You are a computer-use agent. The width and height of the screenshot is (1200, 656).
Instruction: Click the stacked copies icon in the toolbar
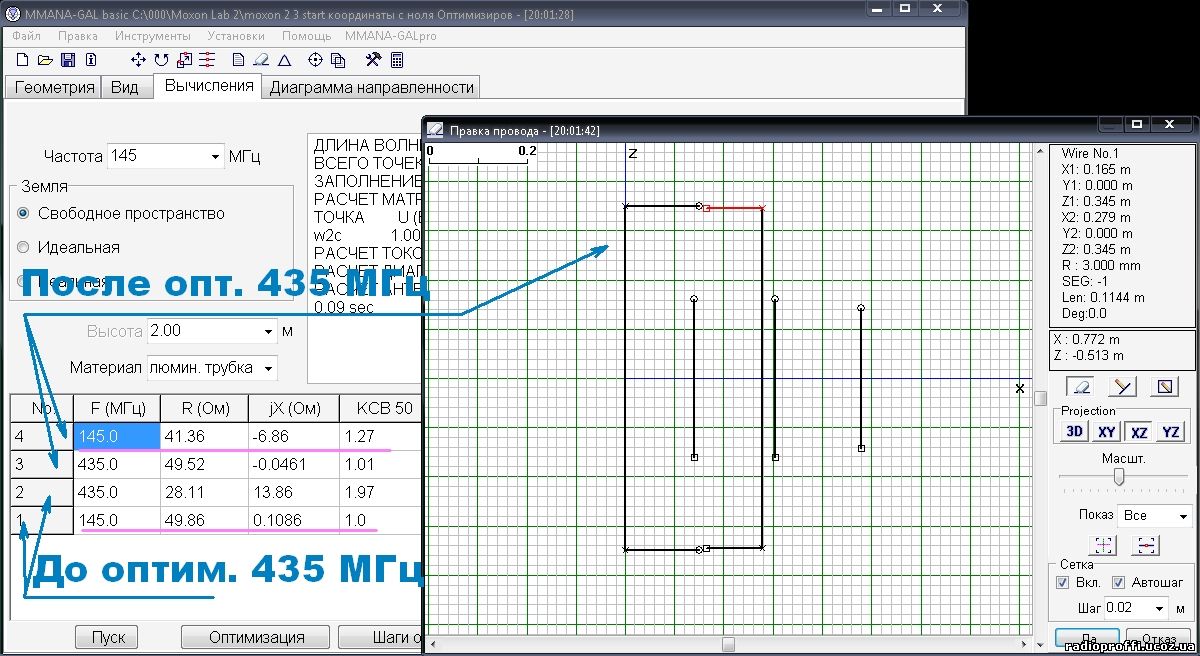pyautogui.click(x=338, y=60)
